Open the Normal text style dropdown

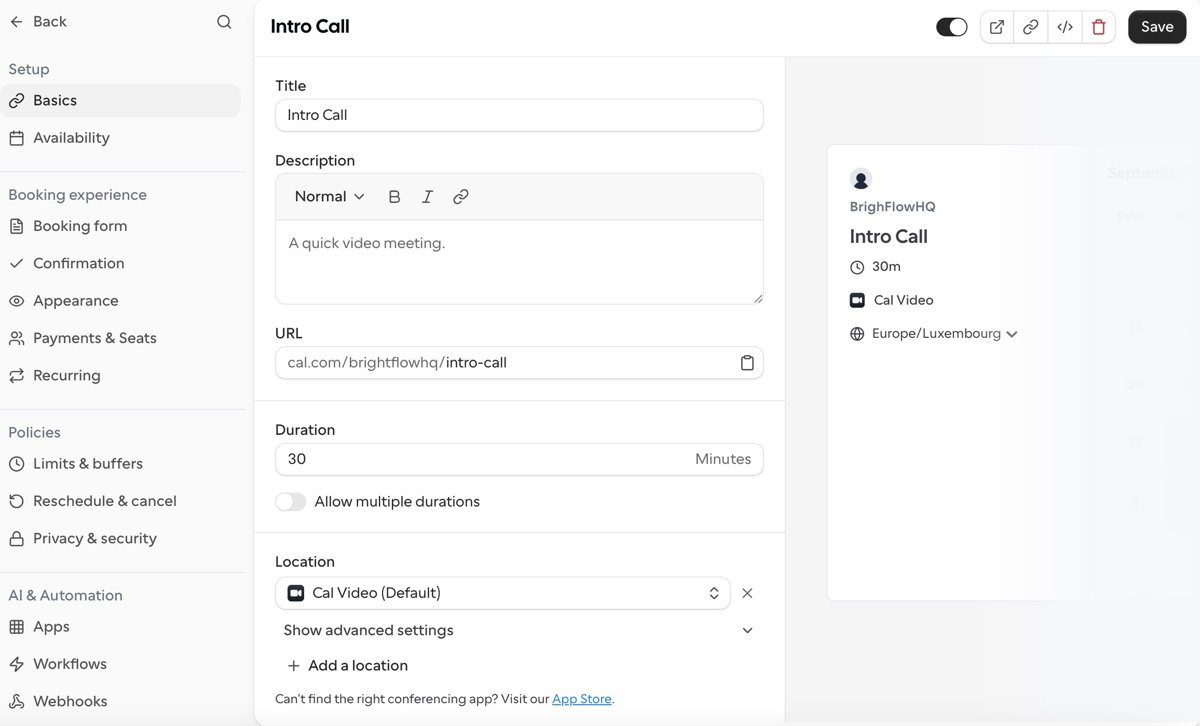coord(329,197)
